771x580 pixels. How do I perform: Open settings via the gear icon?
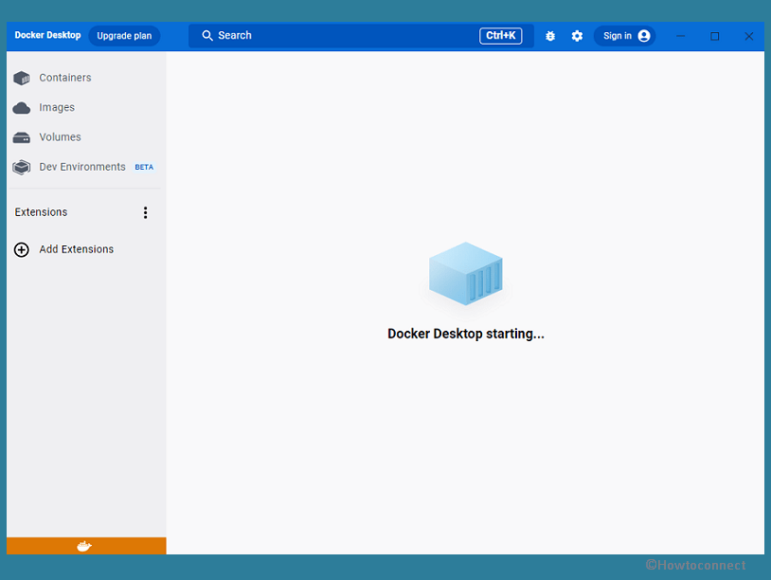coord(577,36)
